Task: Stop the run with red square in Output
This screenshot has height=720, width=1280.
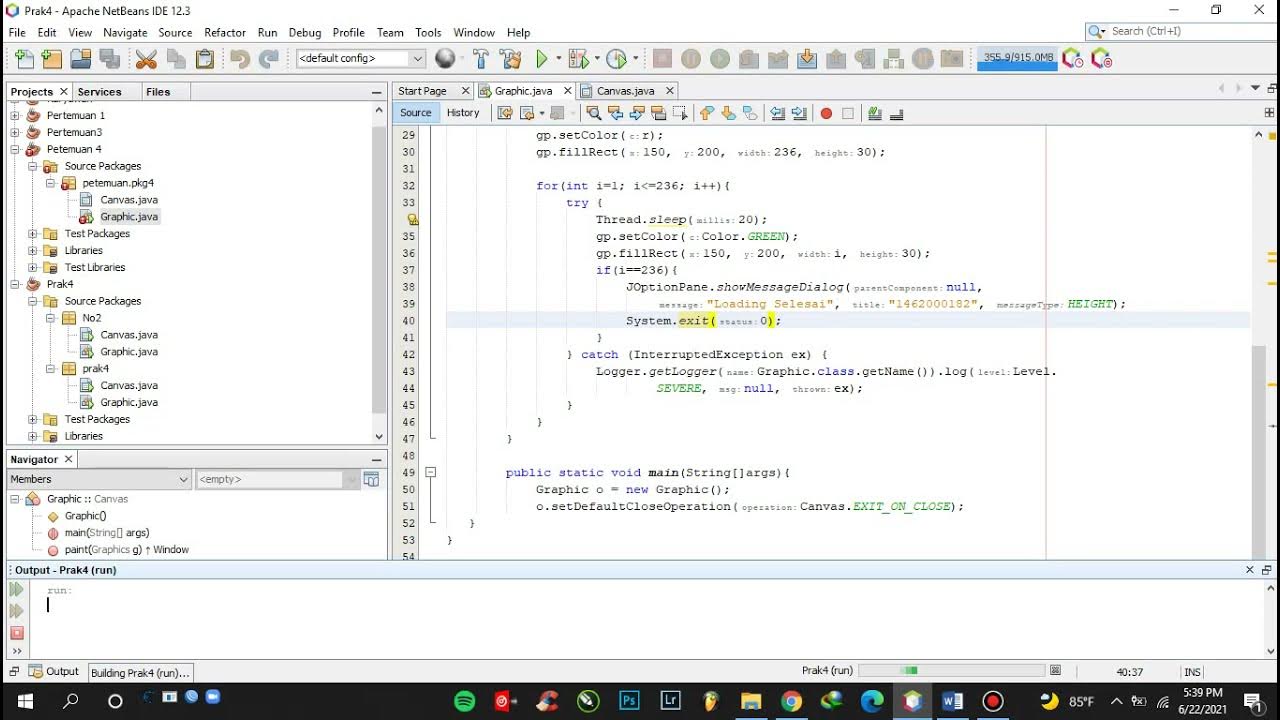Action: 16,633
